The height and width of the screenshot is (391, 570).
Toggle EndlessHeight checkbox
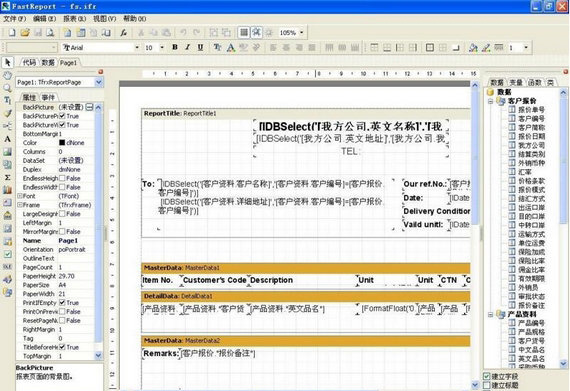pyautogui.click(x=63, y=178)
